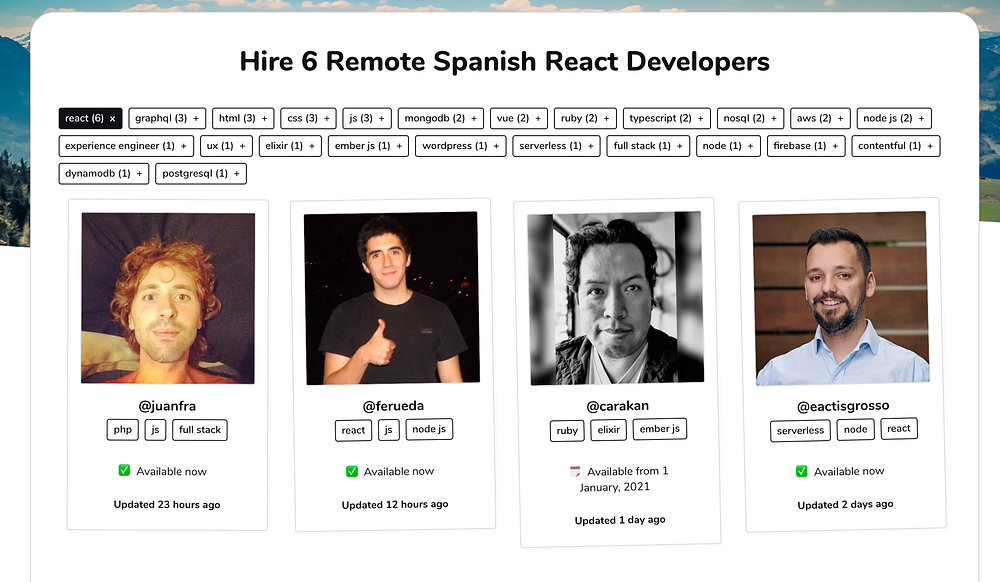Add the typescript (2) filter tag
The width and height of the screenshot is (1000, 582).
pos(666,118)
